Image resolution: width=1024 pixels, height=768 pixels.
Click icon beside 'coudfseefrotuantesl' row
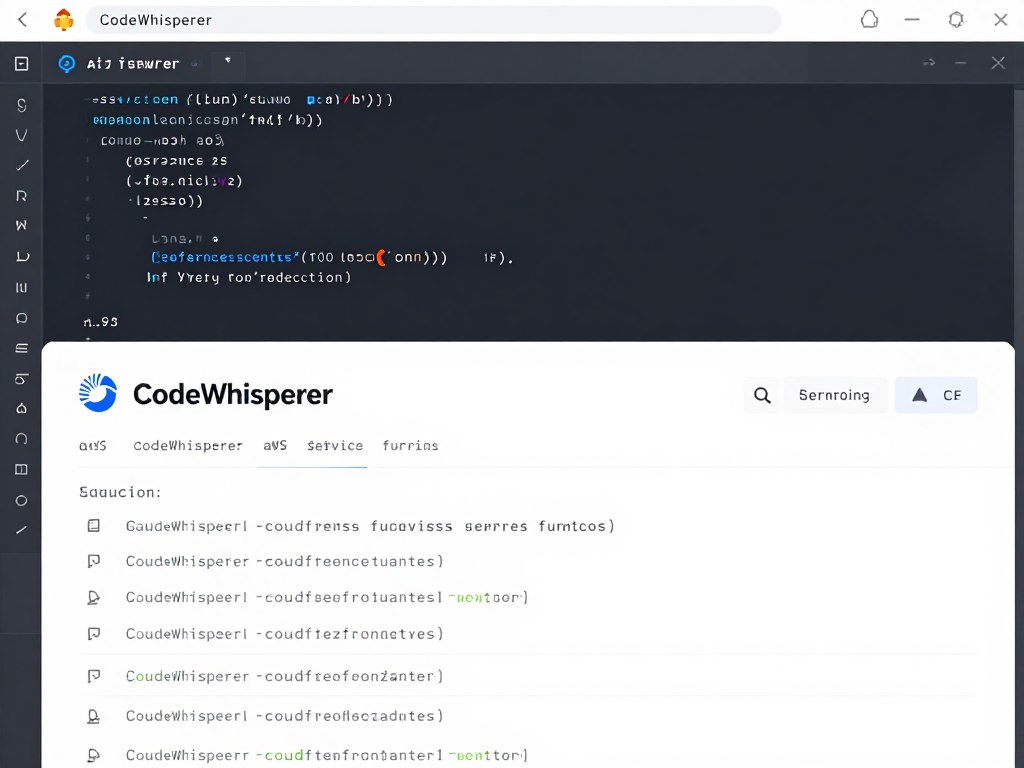(x=94, y=598)
